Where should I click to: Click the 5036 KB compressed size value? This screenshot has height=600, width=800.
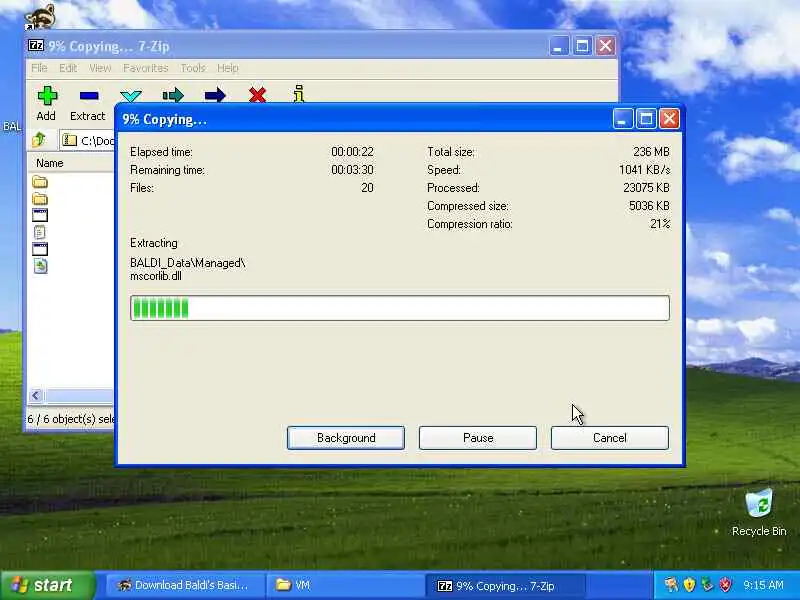649,206
